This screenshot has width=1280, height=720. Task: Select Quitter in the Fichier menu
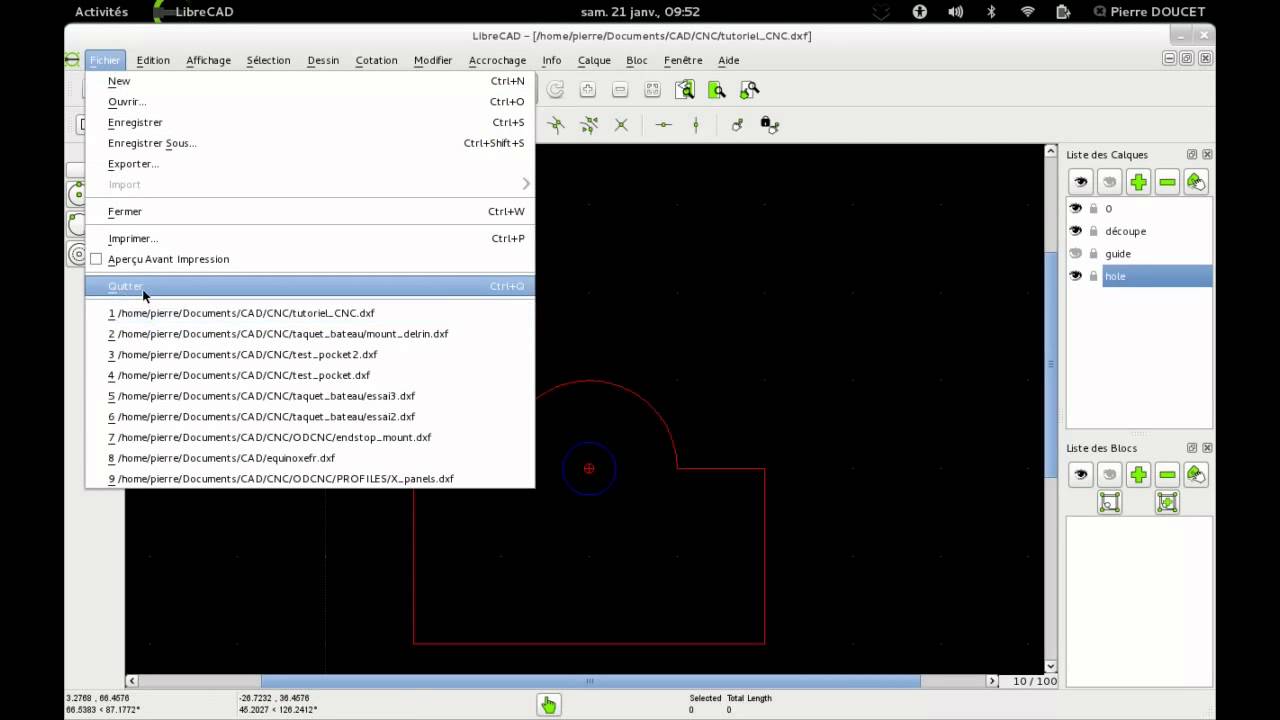tap(310, 286)
